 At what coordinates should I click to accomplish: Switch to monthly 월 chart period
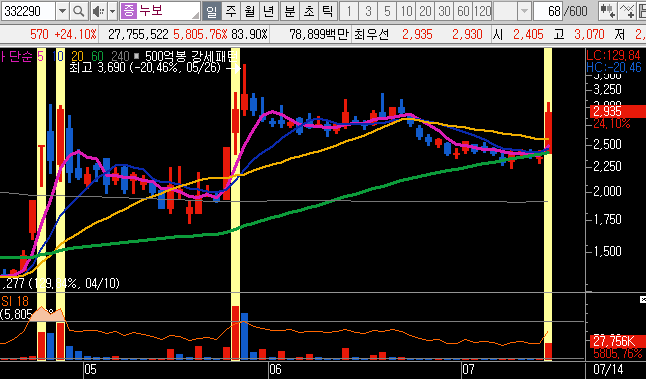(x=250, y=11)
